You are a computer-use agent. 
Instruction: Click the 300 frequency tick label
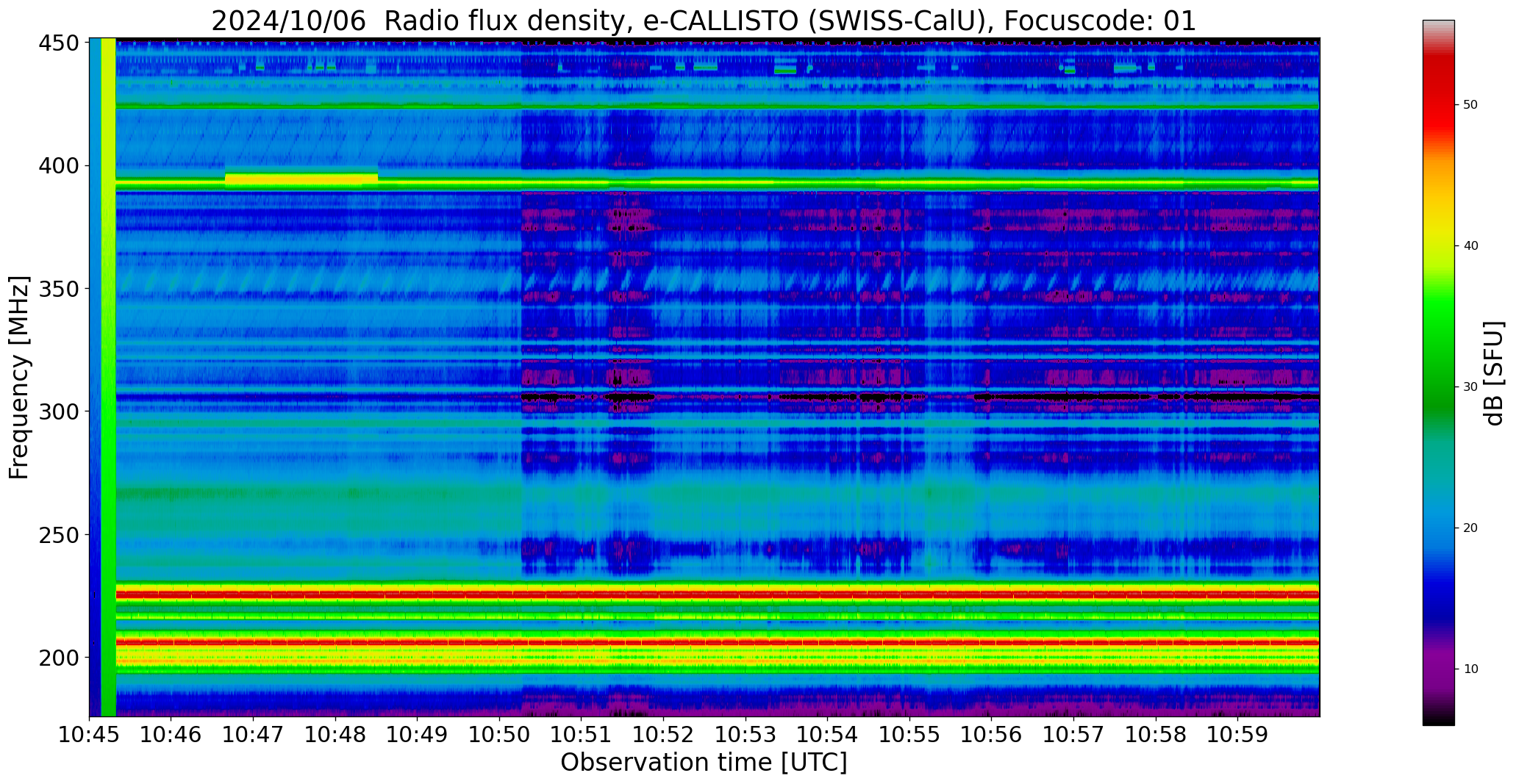tap(59, 411)
